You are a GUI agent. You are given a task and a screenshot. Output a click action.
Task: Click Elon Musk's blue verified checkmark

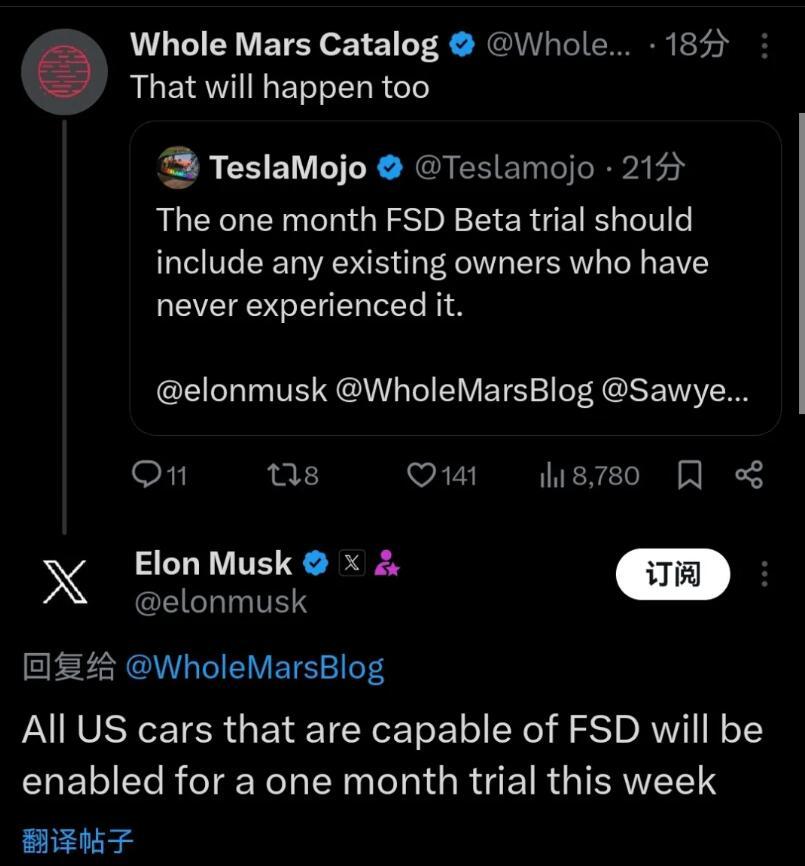(x=316, y=564)
